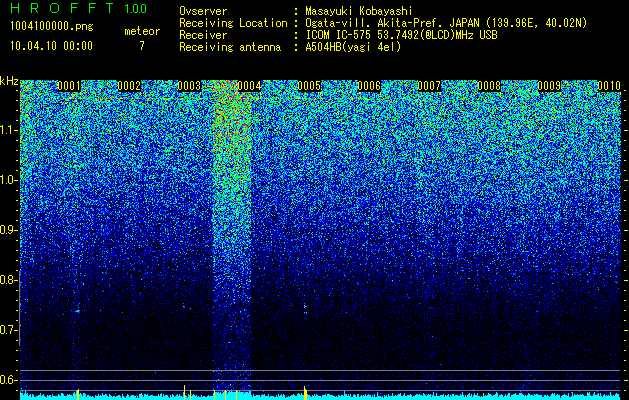Click the 0.6 kHz axis label
629x400 pixels.
click(x=9, y=380)
